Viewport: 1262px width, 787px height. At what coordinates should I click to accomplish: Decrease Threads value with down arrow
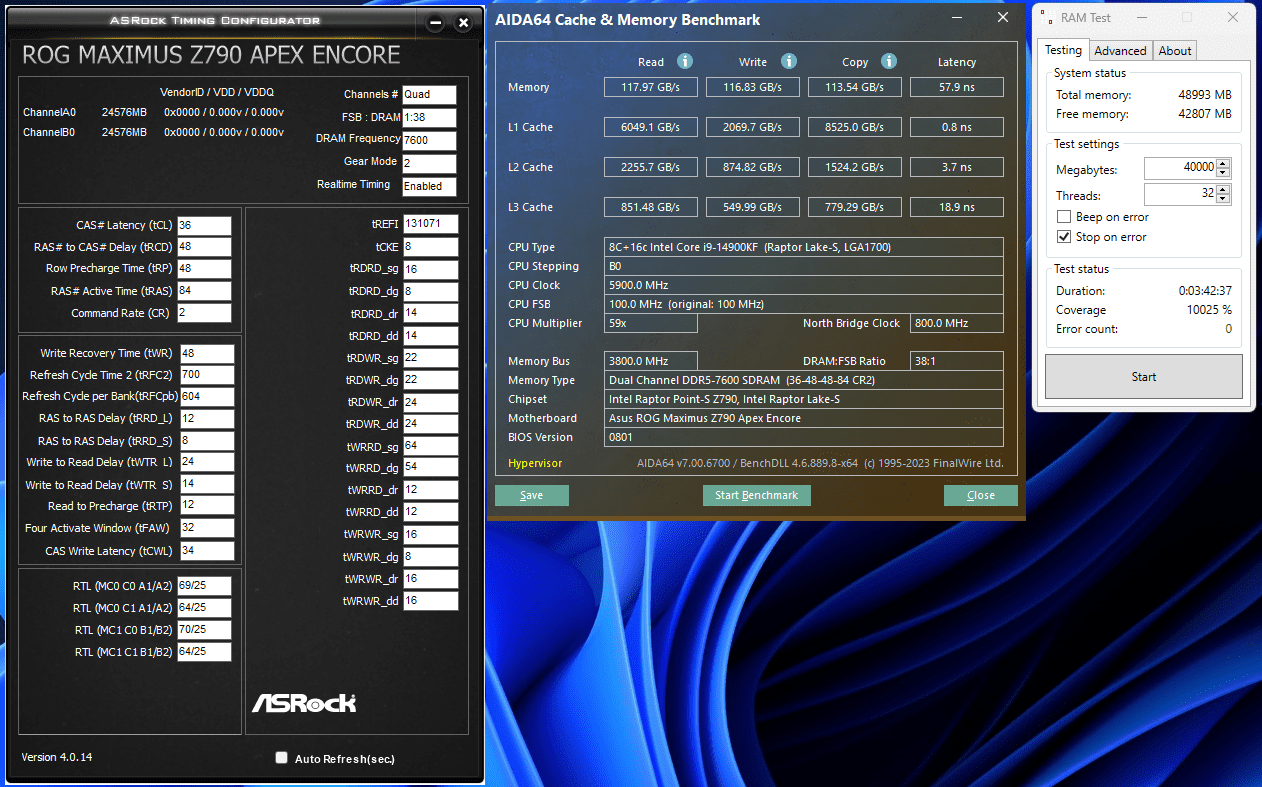(x=1224, y=200)
